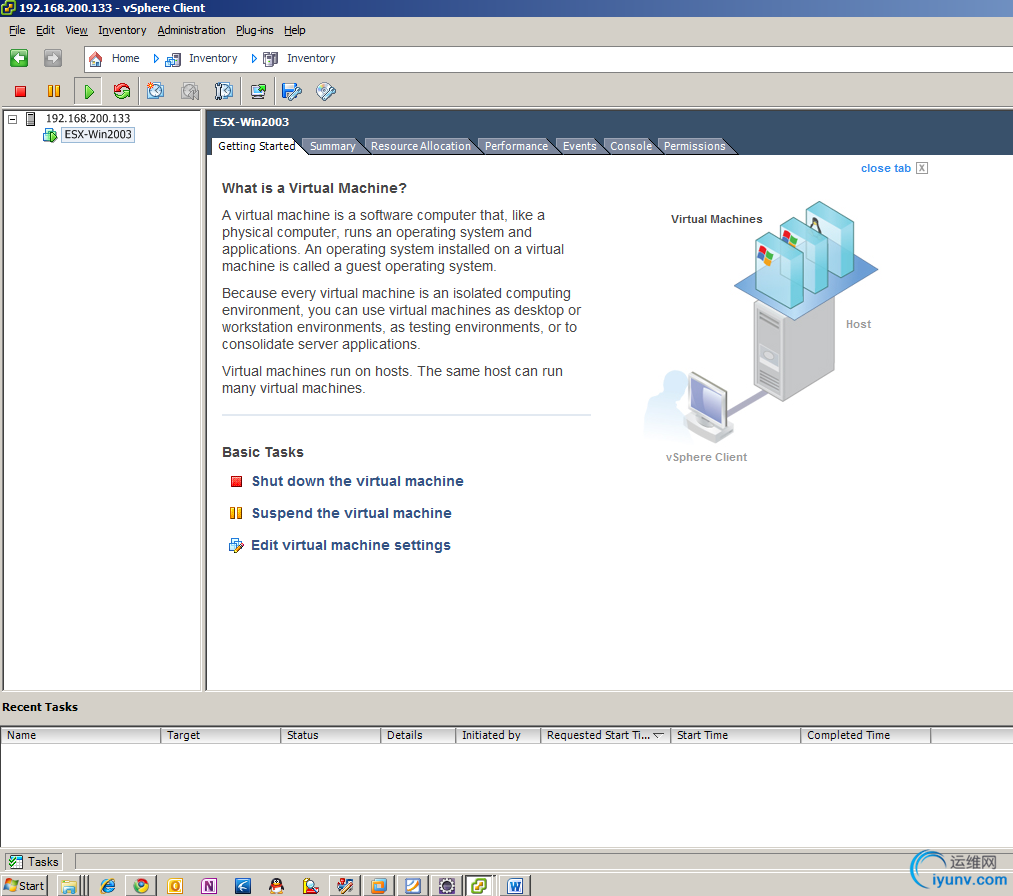This screenshot has height=896, width=1013.
Task: Suspend VM using the pause toolbar icon
Action: [x=54, y=91]
